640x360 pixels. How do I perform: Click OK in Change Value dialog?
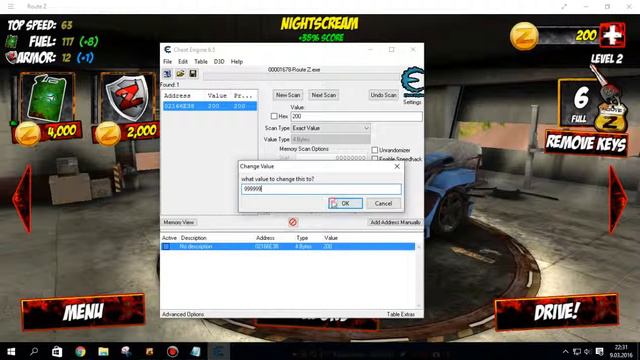(x=345, y=203)
